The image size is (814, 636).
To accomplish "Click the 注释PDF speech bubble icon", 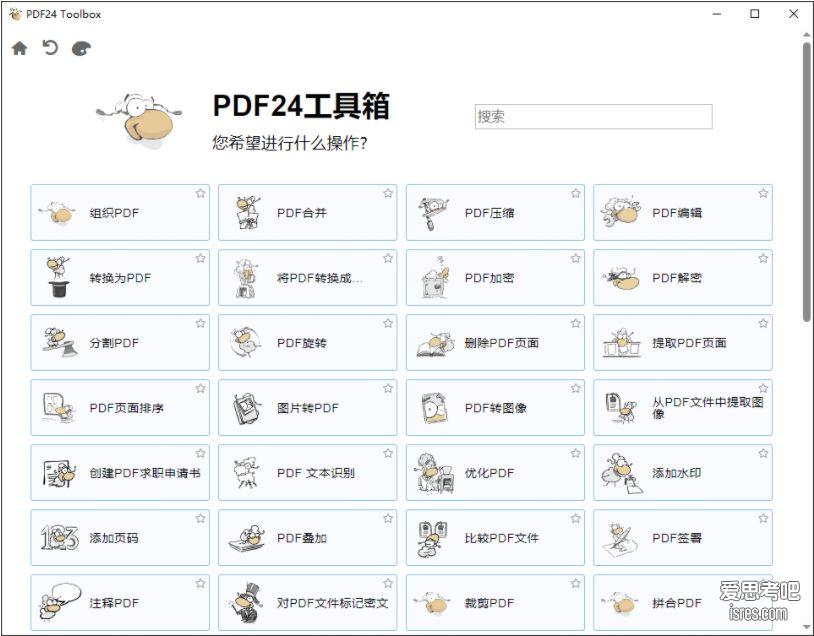I will coord(60,602).
